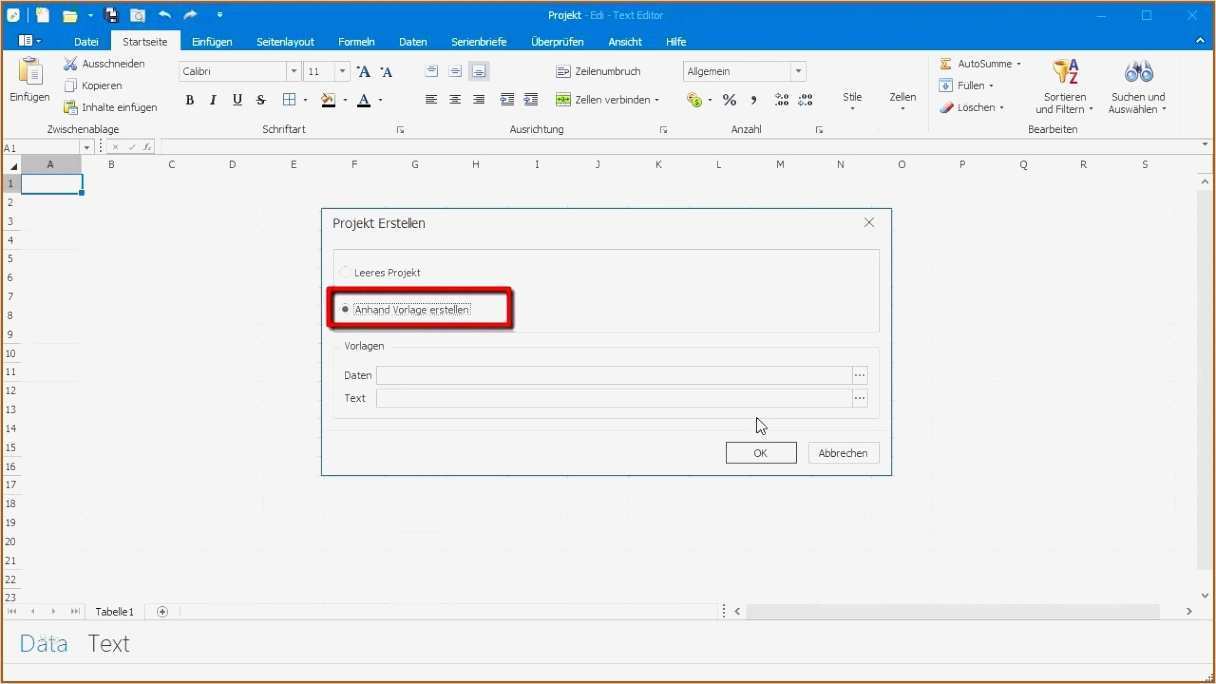Screen dimensions: 1216x684
Task: Center text horizontally
Action: (x=455, y=100)
